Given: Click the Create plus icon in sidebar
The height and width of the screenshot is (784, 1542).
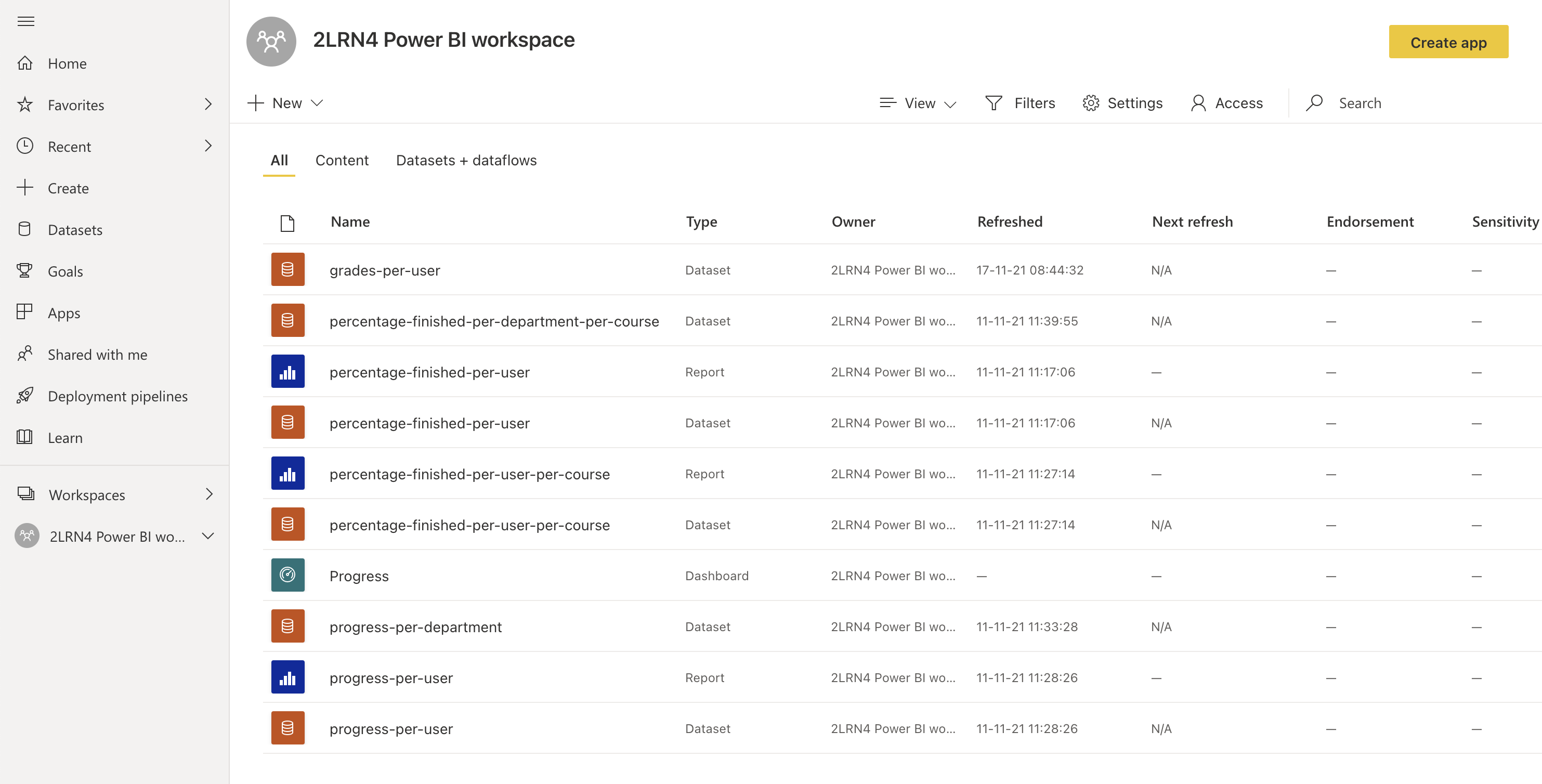Looking at the screenshot, I should pyautogui.click(x=24, y=188).
